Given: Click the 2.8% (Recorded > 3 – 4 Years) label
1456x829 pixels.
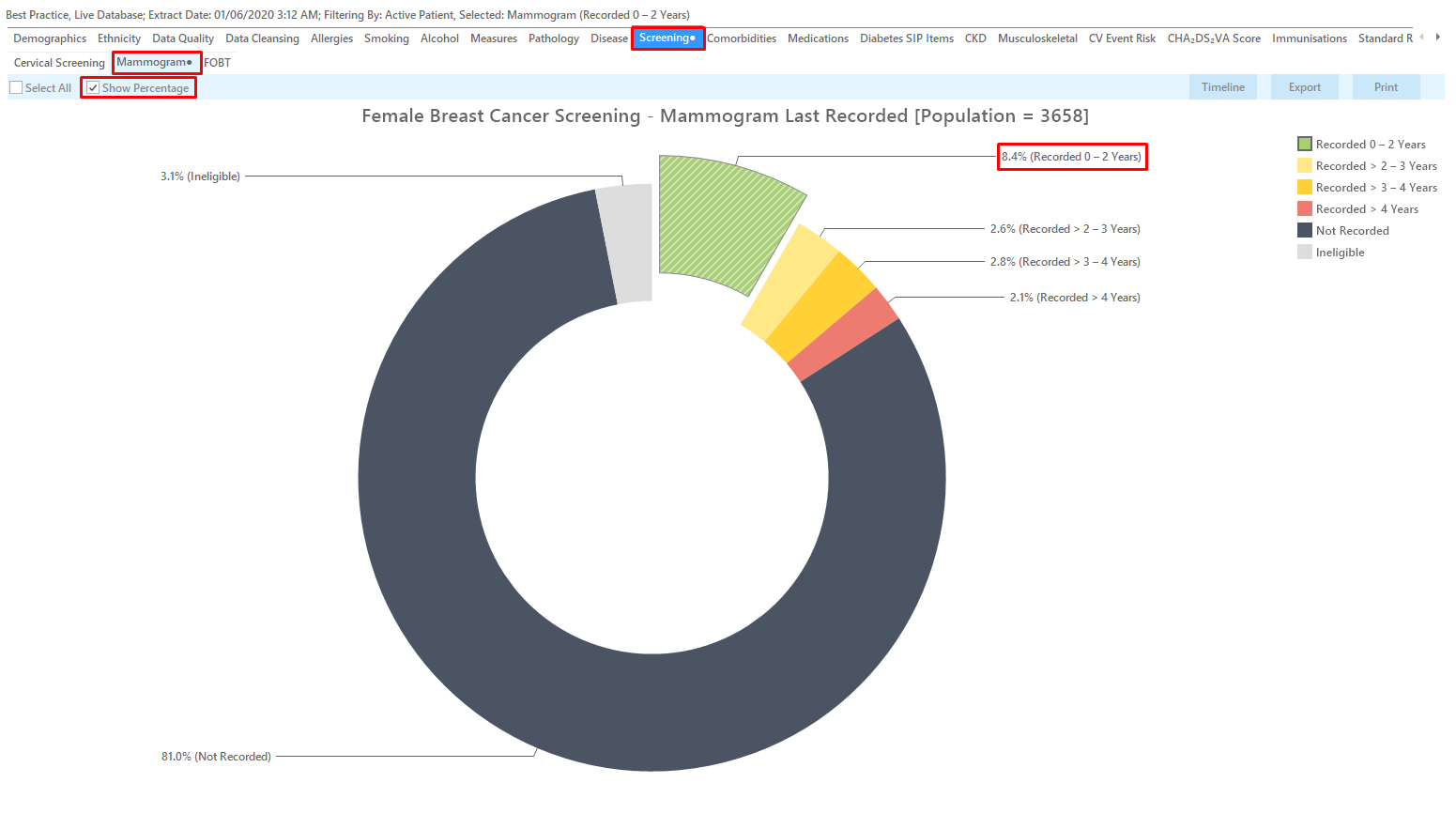Looking at the screenshot, I should 1065,262.
